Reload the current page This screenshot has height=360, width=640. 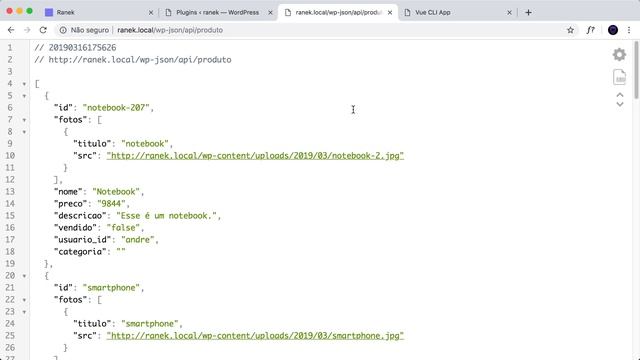pyautogui.click(x=43, y=30)
